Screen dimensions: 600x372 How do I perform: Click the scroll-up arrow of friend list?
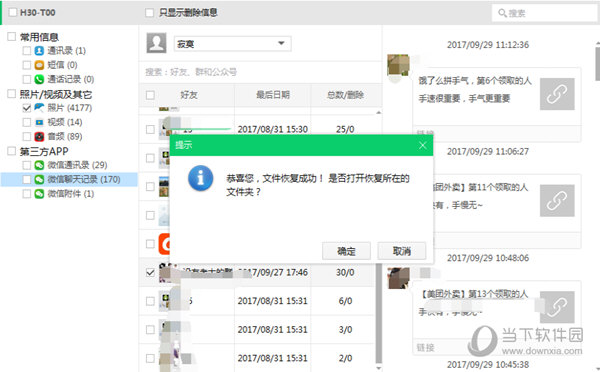point(379,112)
